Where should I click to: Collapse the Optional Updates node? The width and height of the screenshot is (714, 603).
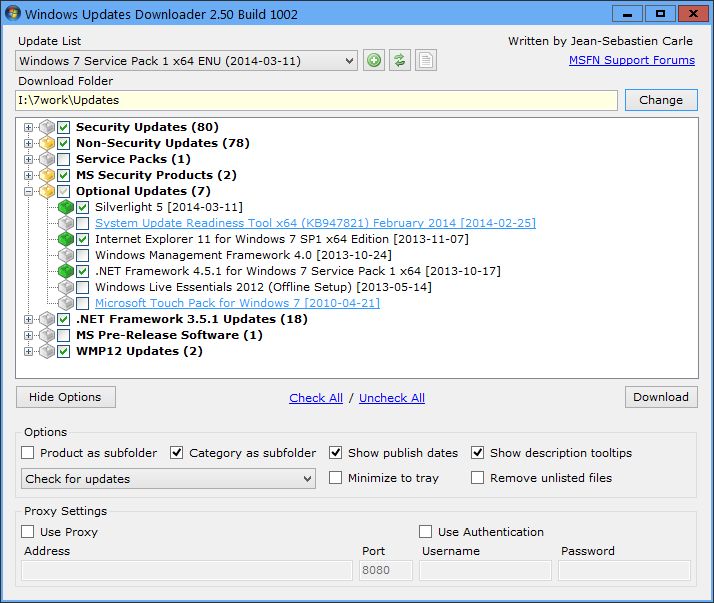(28, 191)
